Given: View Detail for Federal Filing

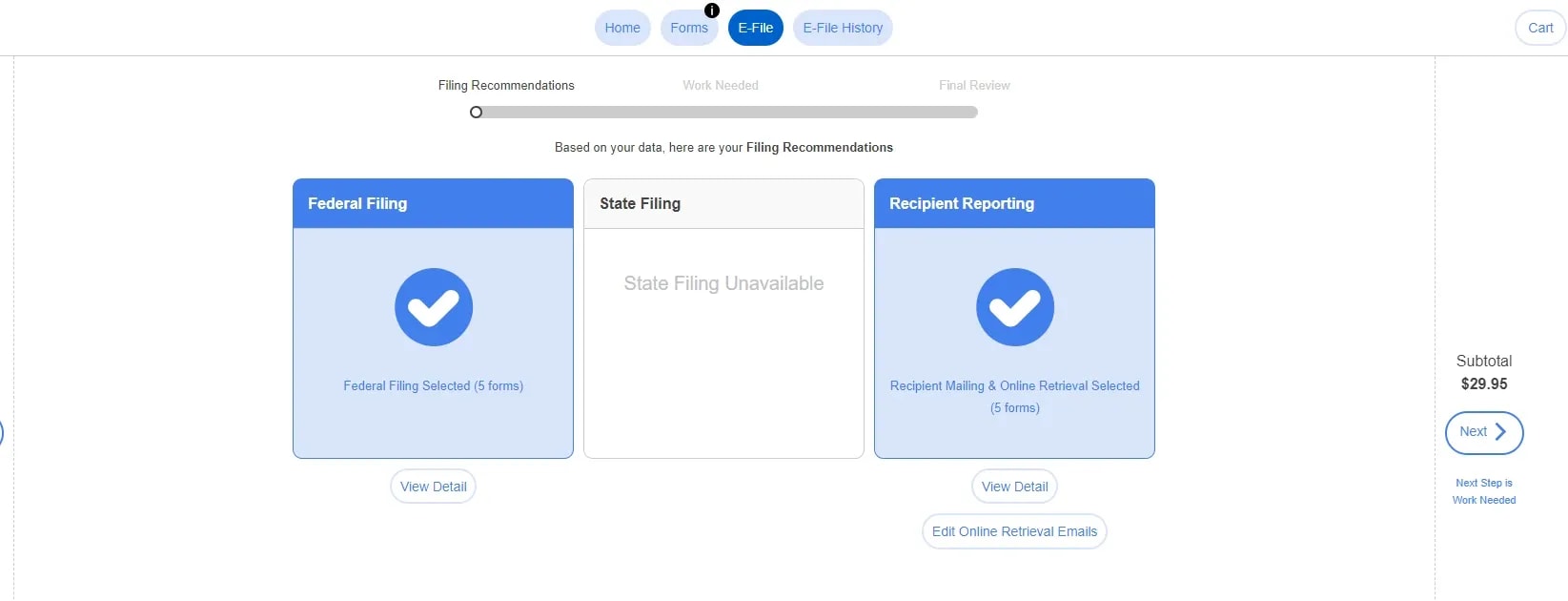Looking at the screenshot, I should (433, 487).
